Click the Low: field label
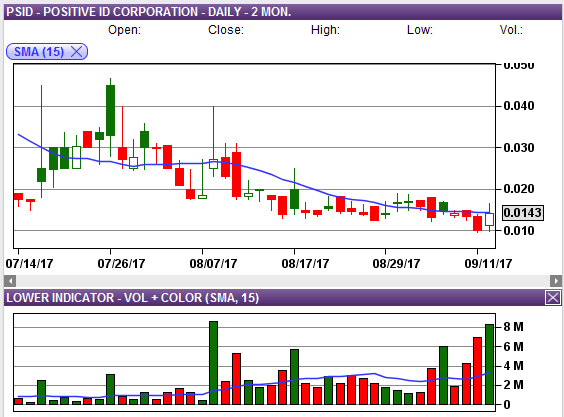This screenshot has height=417, width=564. [420, 30]
